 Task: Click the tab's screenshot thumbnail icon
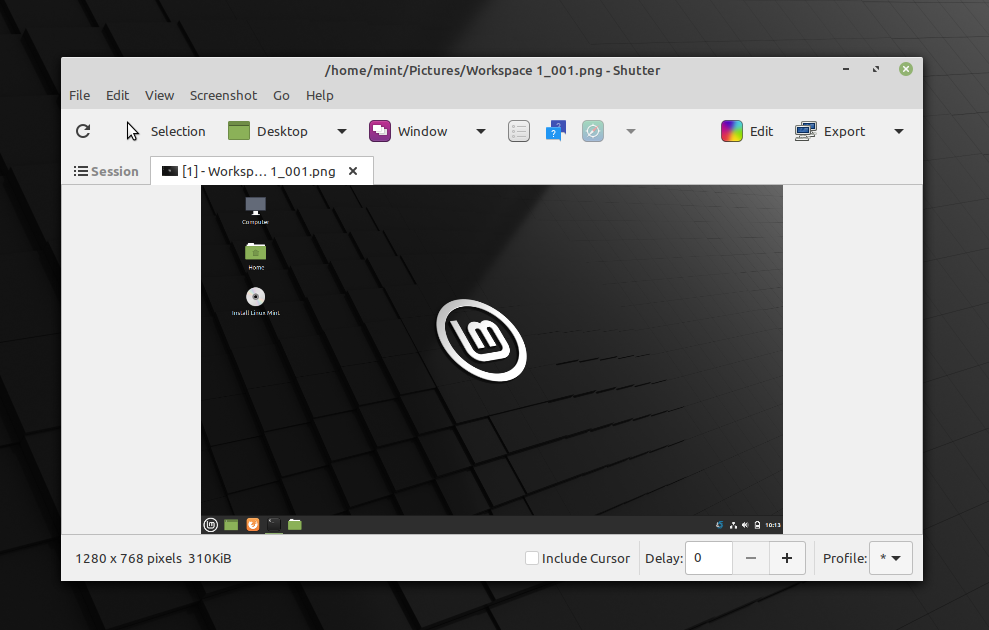170,171
